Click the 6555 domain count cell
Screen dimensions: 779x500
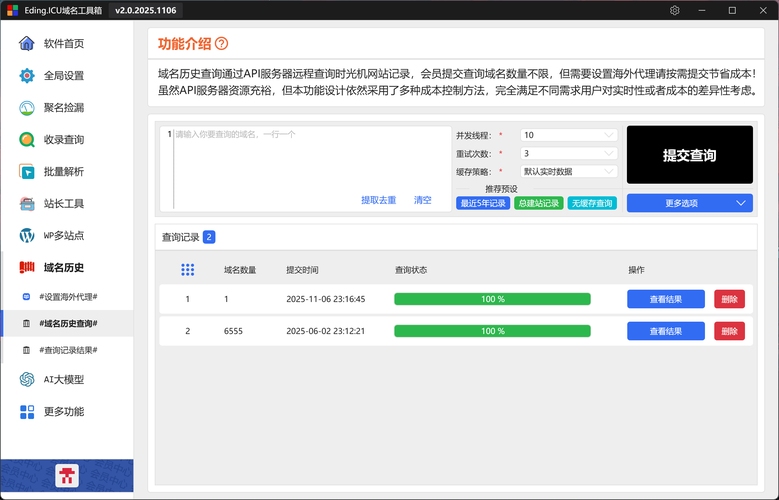click(234, 331)
